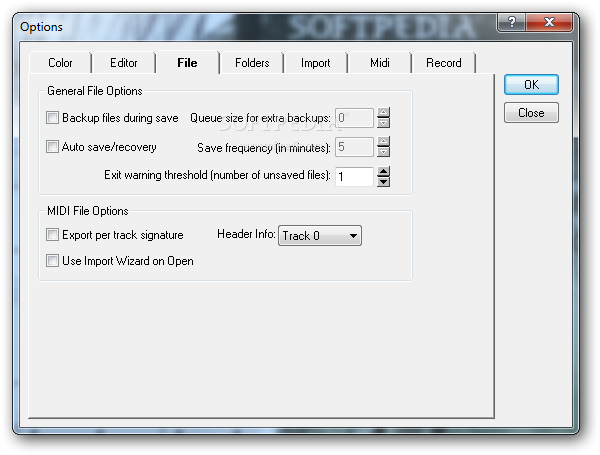The width and height of the screenshot is (600, 455).
Task: Go to the Folders tab
Action: tap(252, 63)
